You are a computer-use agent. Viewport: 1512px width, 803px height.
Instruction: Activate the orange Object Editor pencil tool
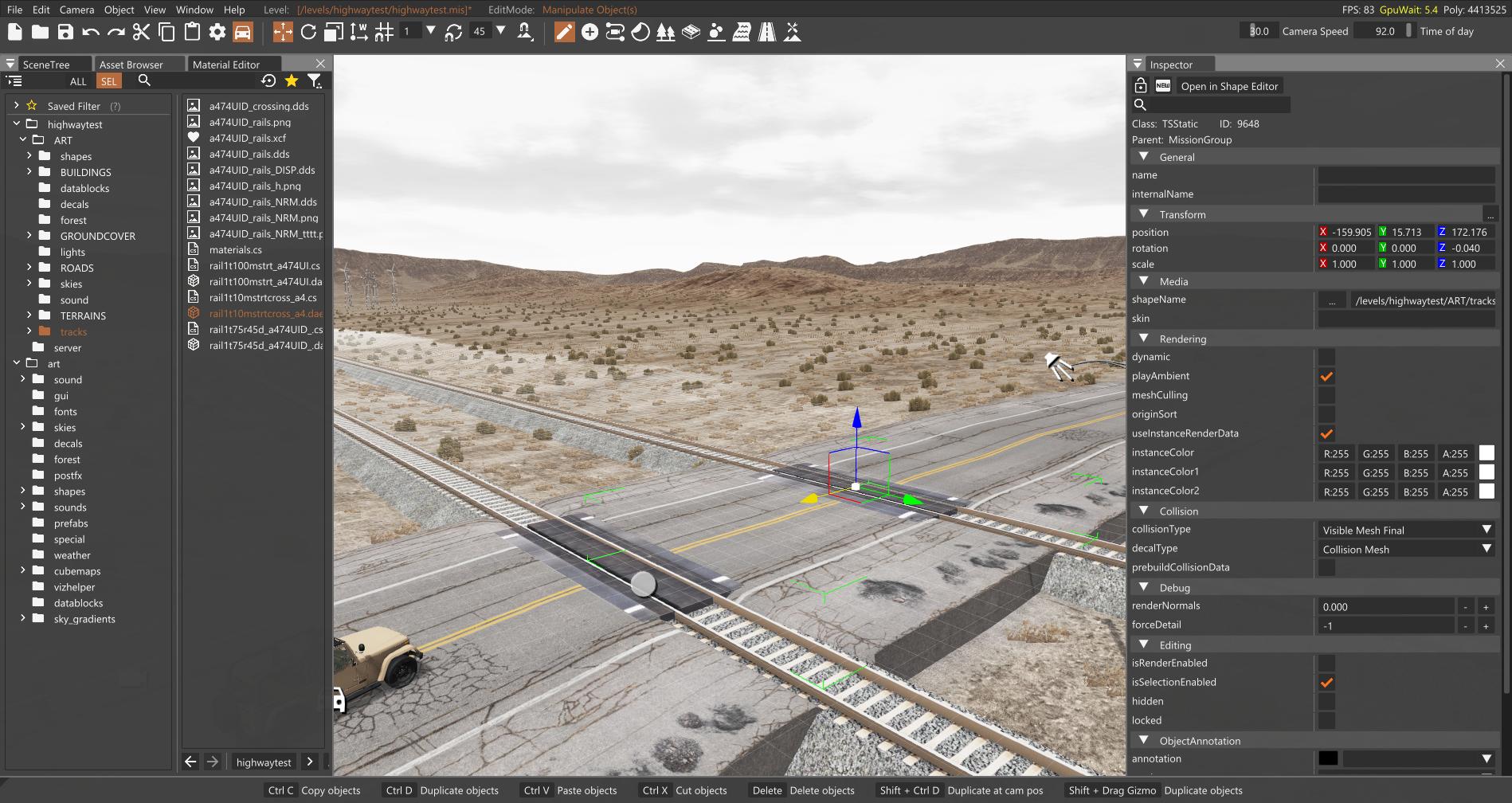point(565,32)
